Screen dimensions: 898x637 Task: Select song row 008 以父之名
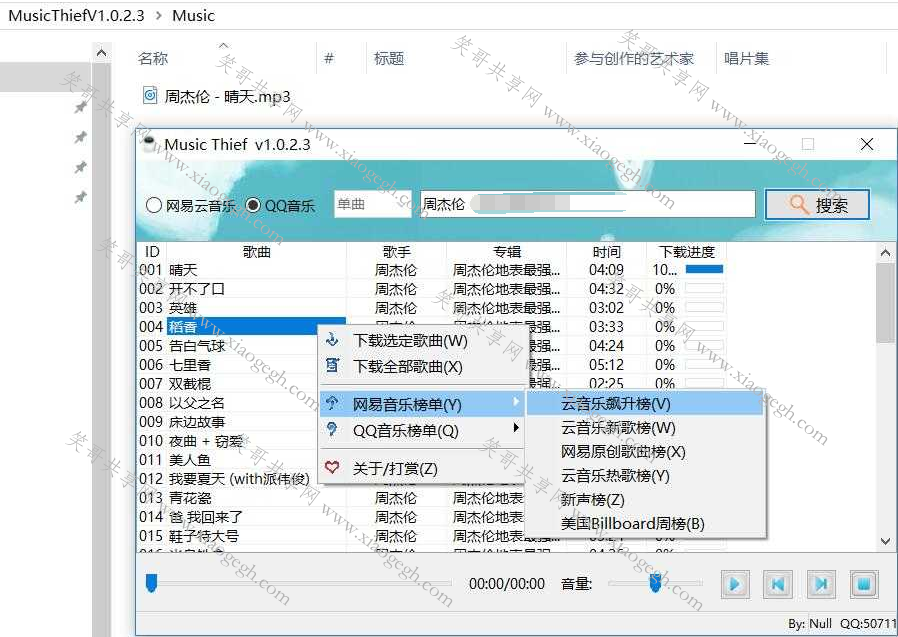click(227, 403)
